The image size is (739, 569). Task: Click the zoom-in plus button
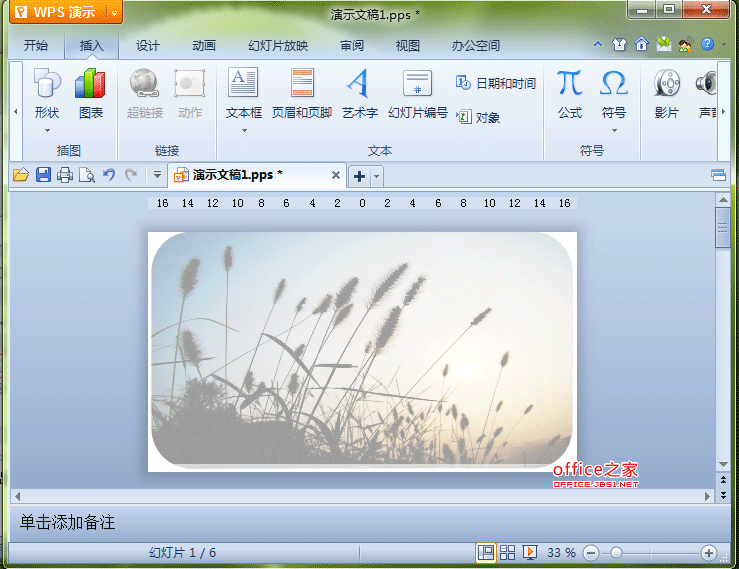pos(708,553)
